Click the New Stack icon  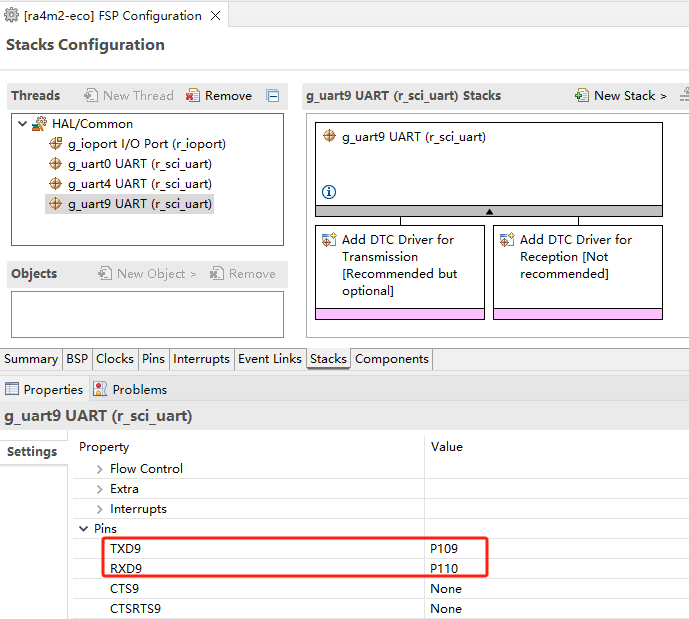(582, 95)
